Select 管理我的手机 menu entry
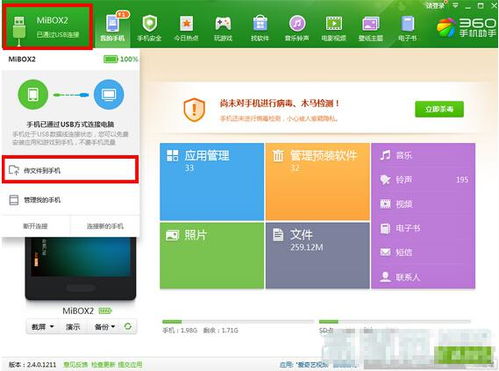 pyautogui.click(x=70, y=200)
